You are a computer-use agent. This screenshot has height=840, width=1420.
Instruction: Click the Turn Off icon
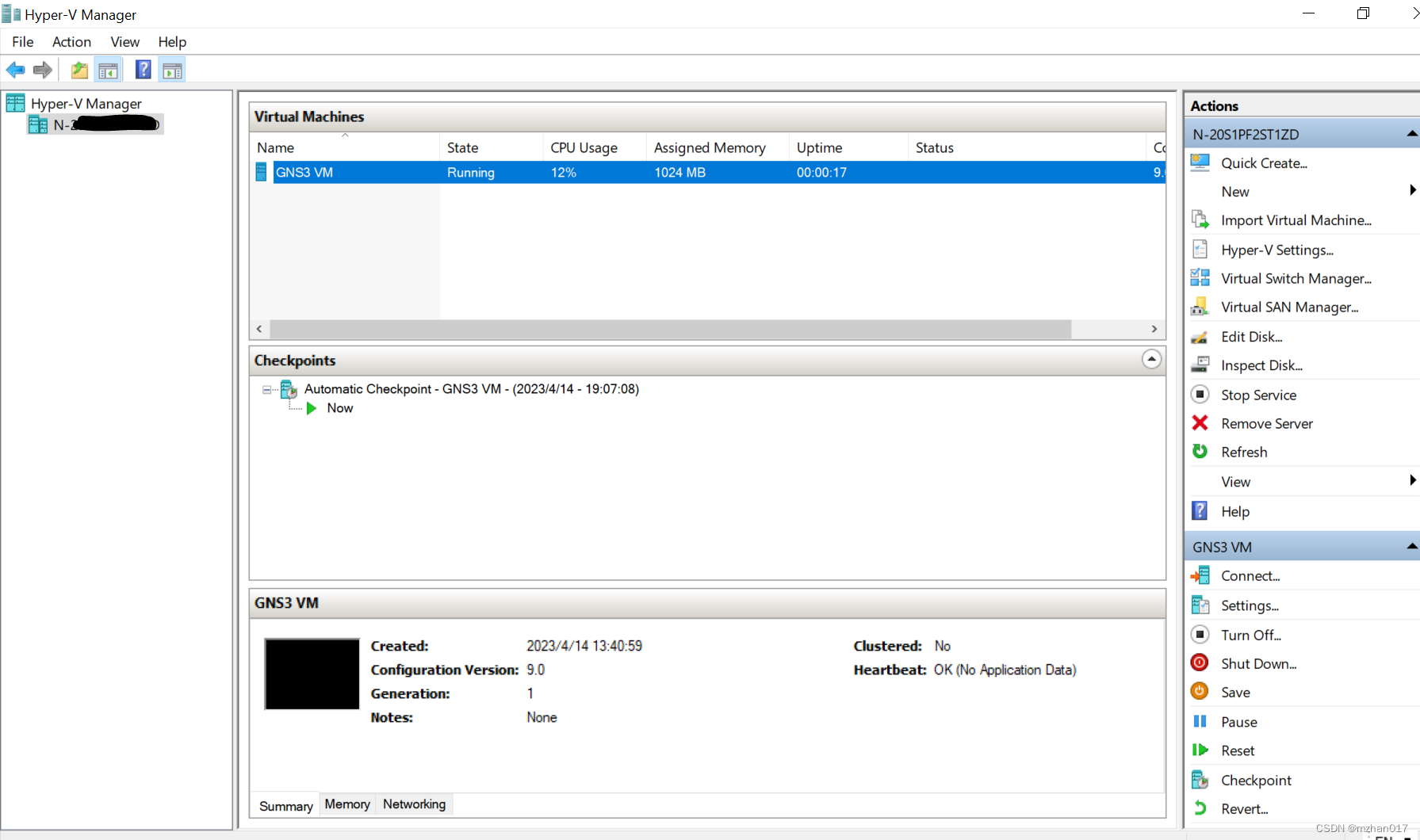[x=1200, y=634]
